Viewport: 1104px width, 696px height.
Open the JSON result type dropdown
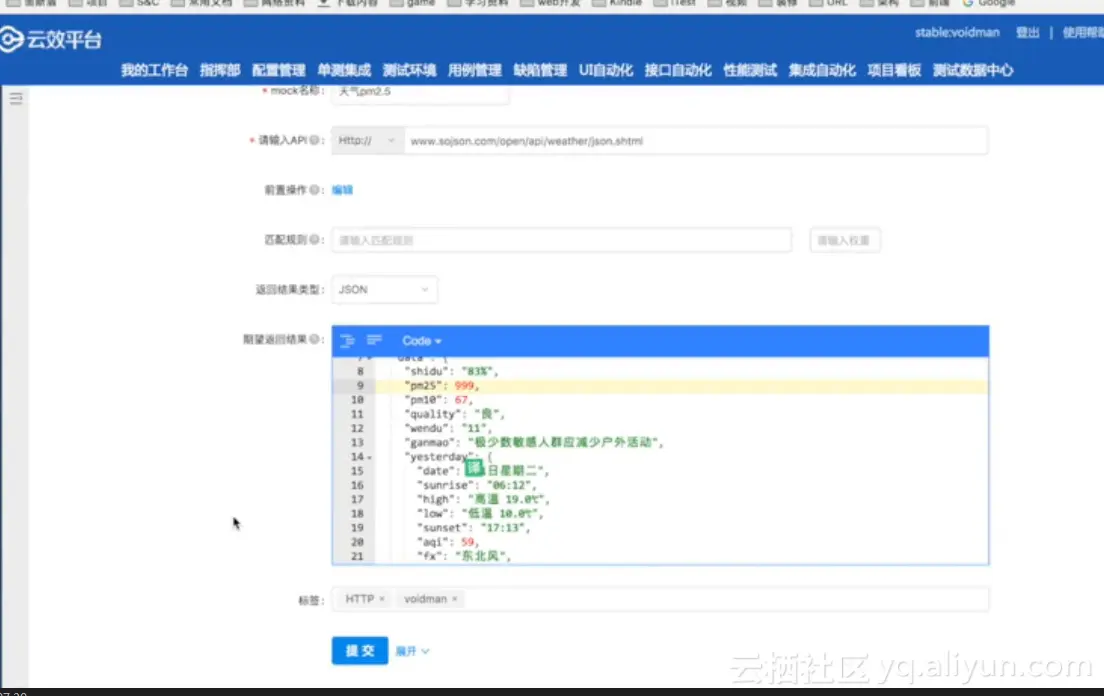pyautogui.click(x=384, y=290)
